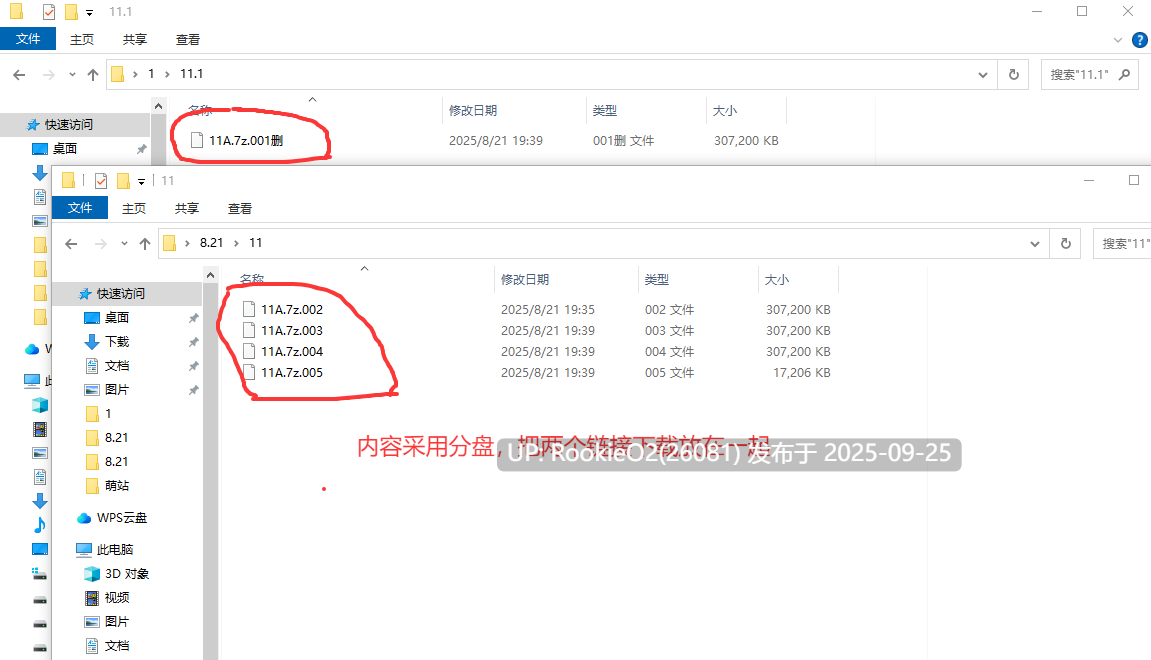This screenshot has height=660, width=1151.
Task: Expand address history dropdown in 11 window
Action: pos(1035,244)
